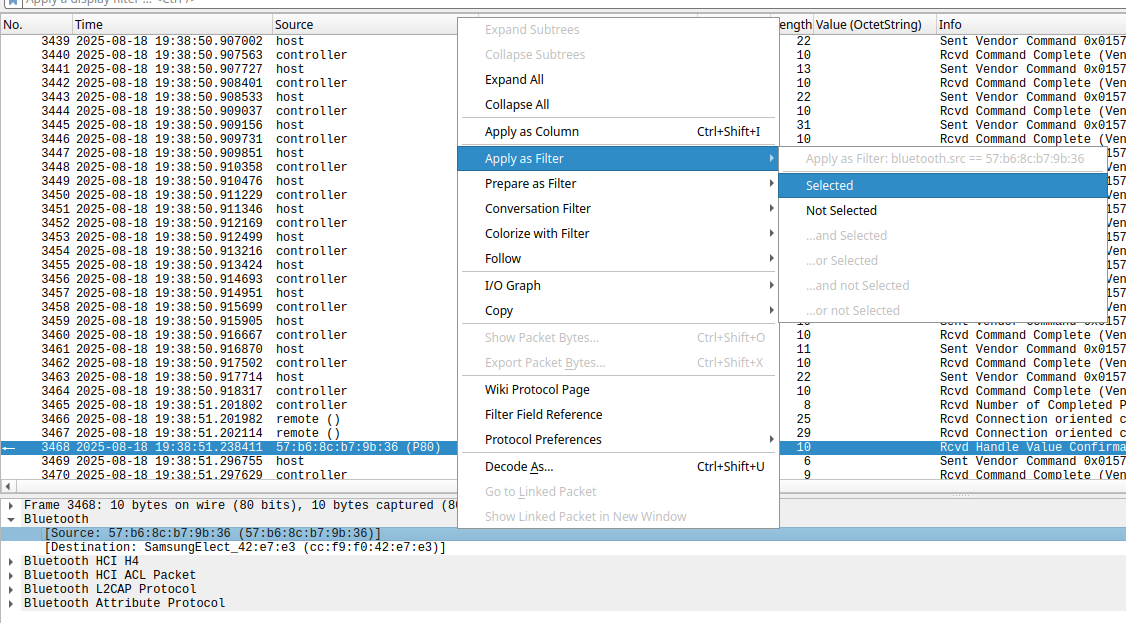Expand Bluetooth HCI ACL Packet node
Viewport: 1126px width, 623px height.
click(x=11, y=576)
